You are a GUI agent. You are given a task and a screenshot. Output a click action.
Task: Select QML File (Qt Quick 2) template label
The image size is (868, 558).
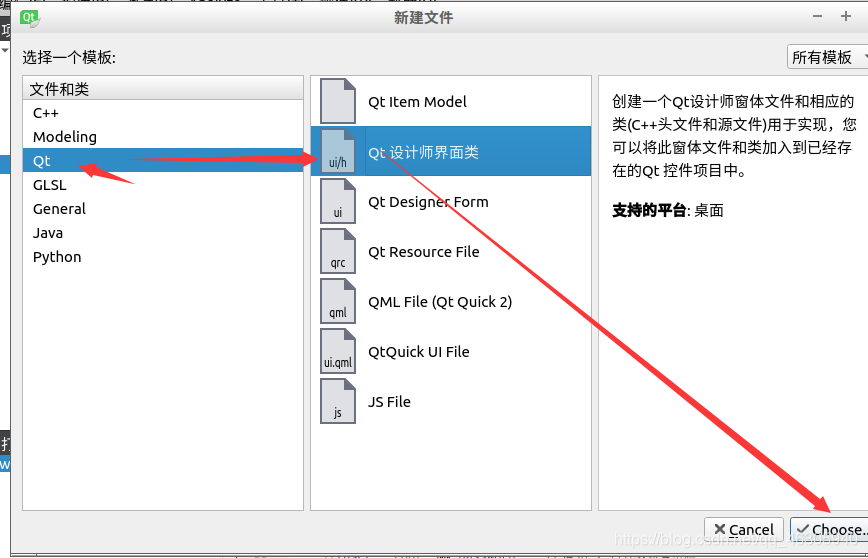pos(440,302)
